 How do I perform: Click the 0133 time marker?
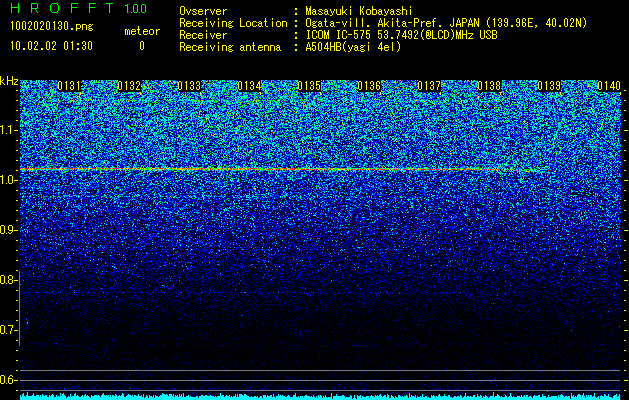click(x=189, y=86)
